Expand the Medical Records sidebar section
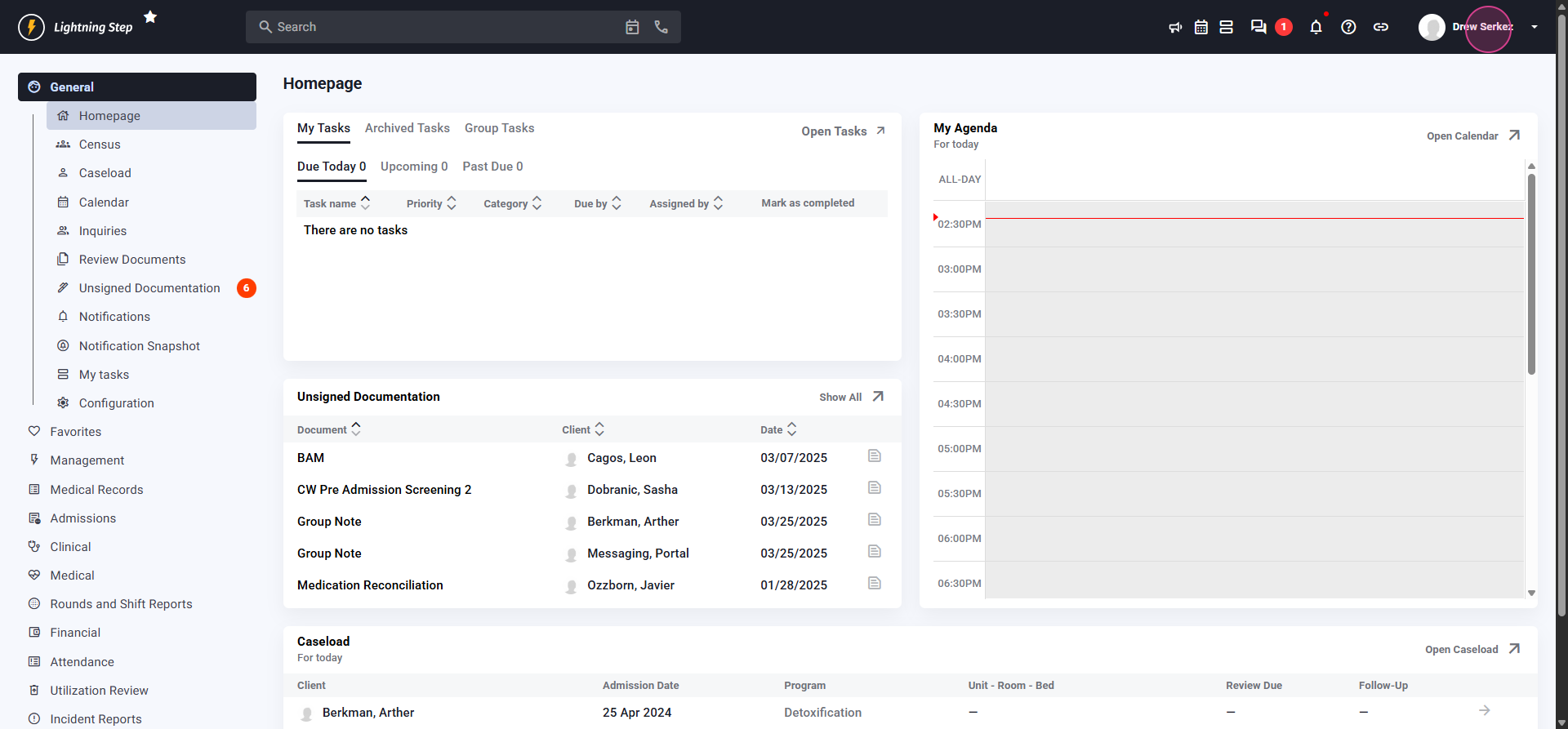 96,490
